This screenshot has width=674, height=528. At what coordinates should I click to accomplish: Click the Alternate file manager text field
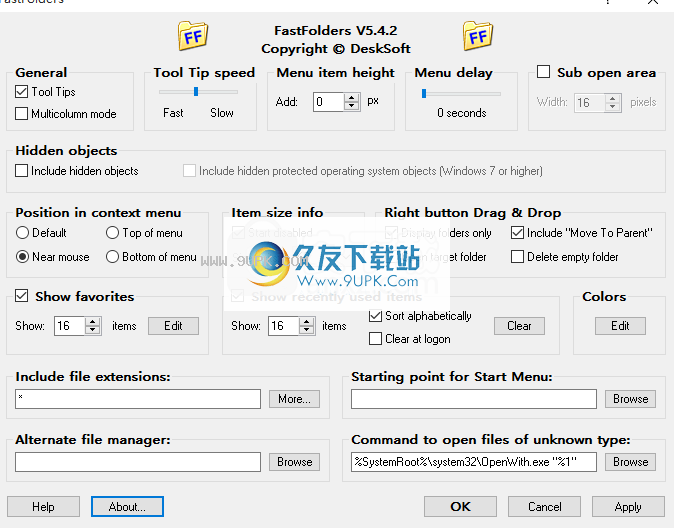click(x=138, y=462)
